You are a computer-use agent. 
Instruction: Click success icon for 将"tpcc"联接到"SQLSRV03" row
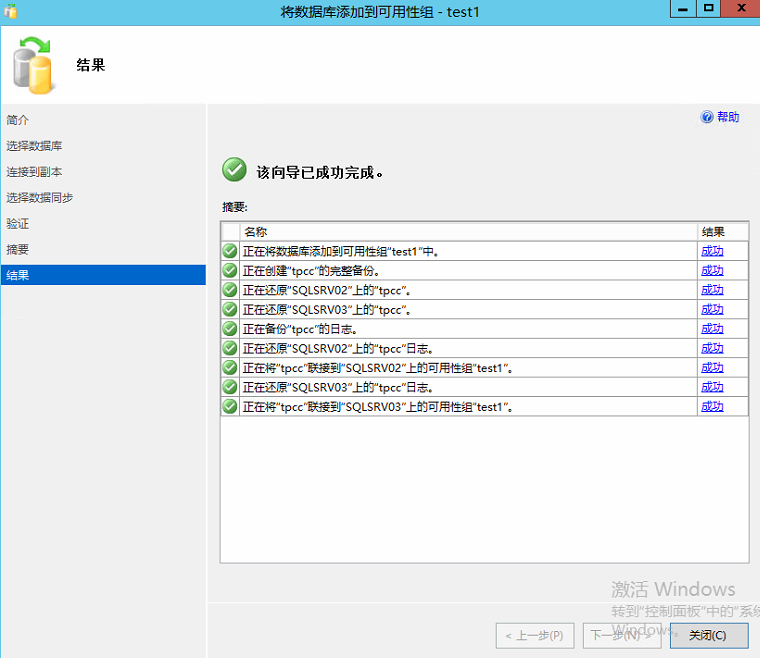pyautogui.click(x=230, y=406)
